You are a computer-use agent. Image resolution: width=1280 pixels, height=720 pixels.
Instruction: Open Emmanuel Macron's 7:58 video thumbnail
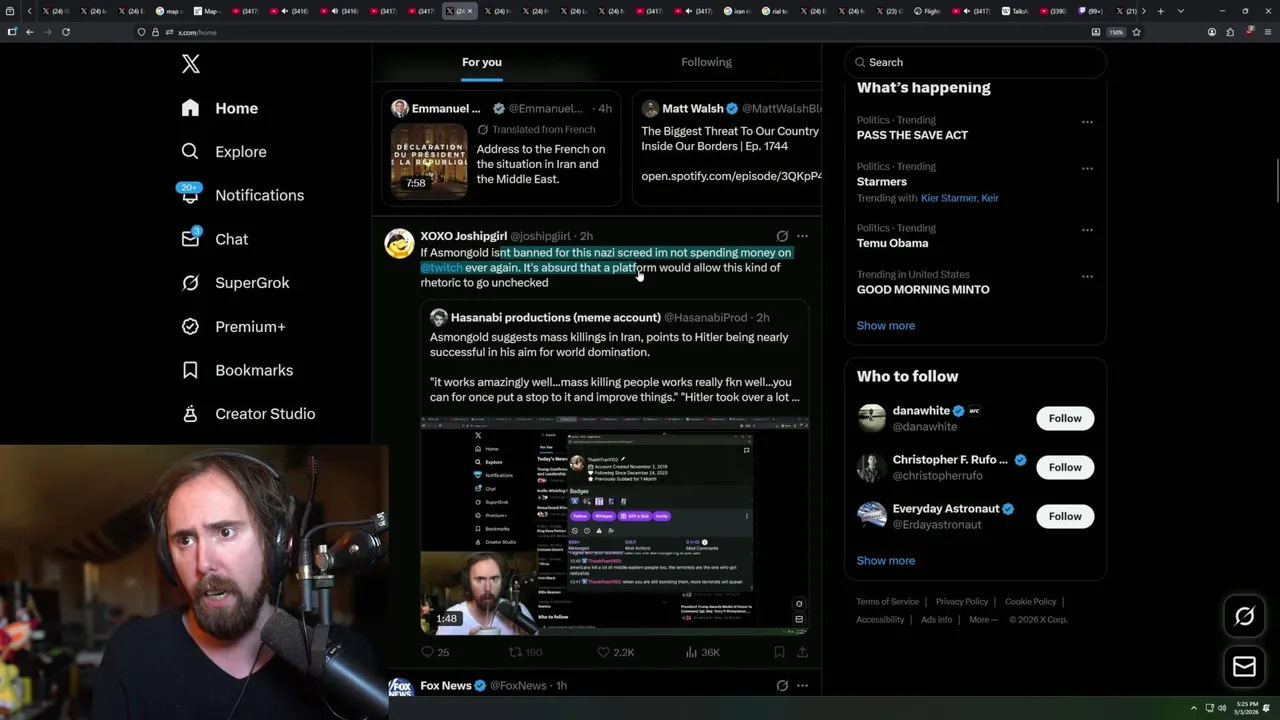pyautogui.click(x=428, y=160)
